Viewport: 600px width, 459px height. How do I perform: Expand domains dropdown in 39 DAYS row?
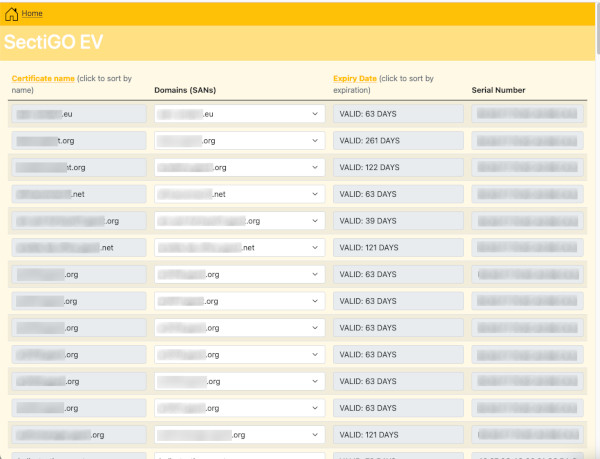240,221
